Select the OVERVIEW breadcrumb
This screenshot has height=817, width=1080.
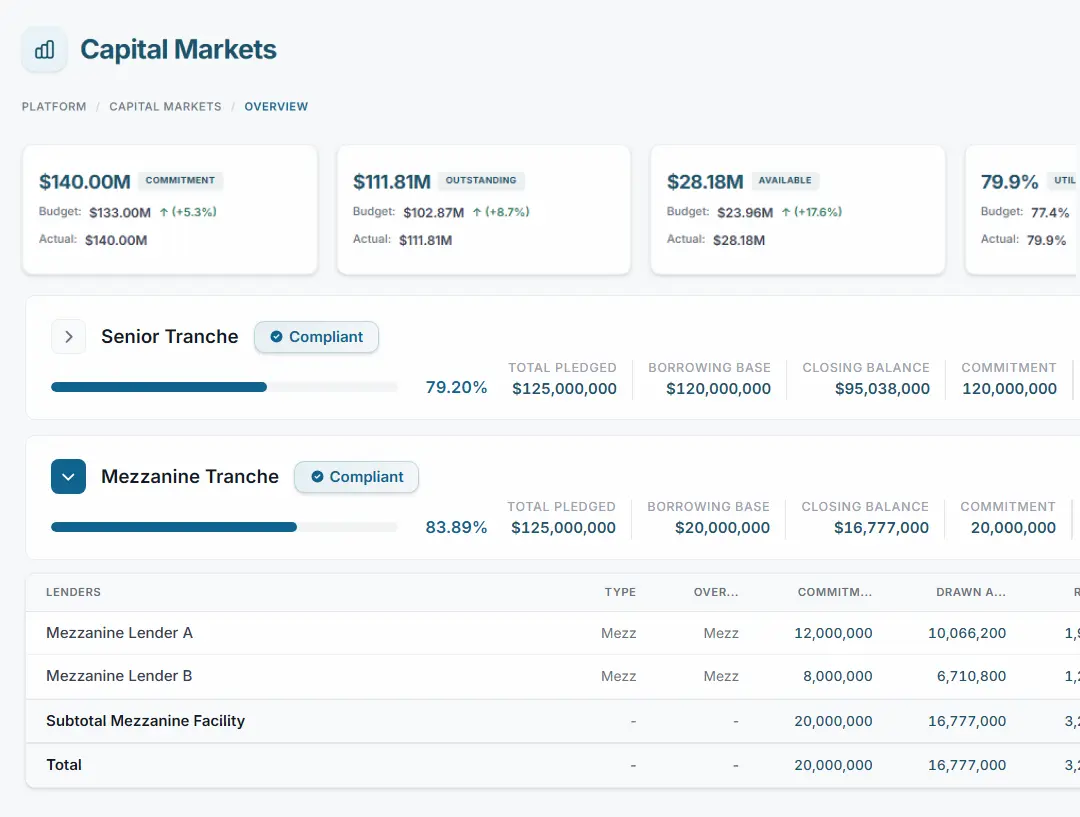(x=276, y=107)
